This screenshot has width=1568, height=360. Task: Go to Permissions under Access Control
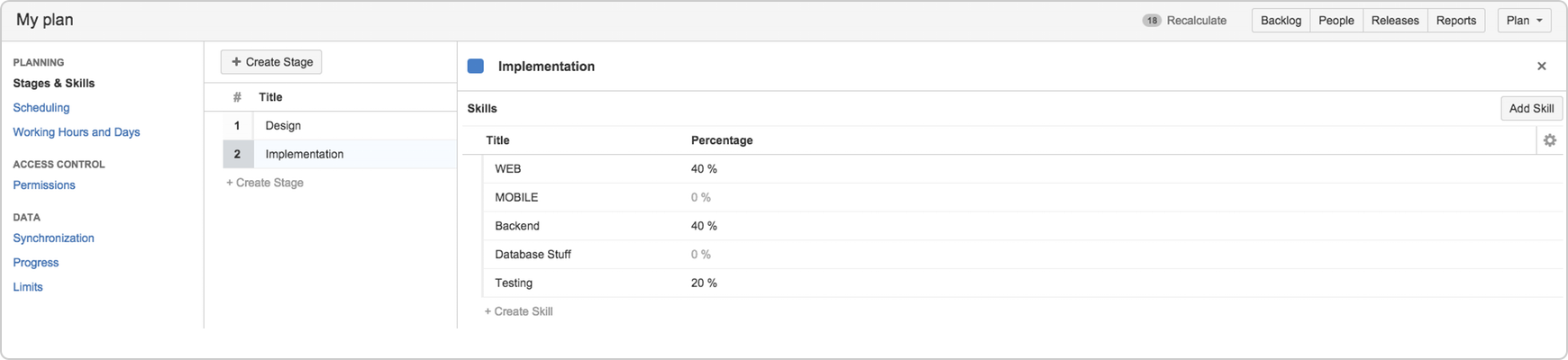[x=44, y=185]
